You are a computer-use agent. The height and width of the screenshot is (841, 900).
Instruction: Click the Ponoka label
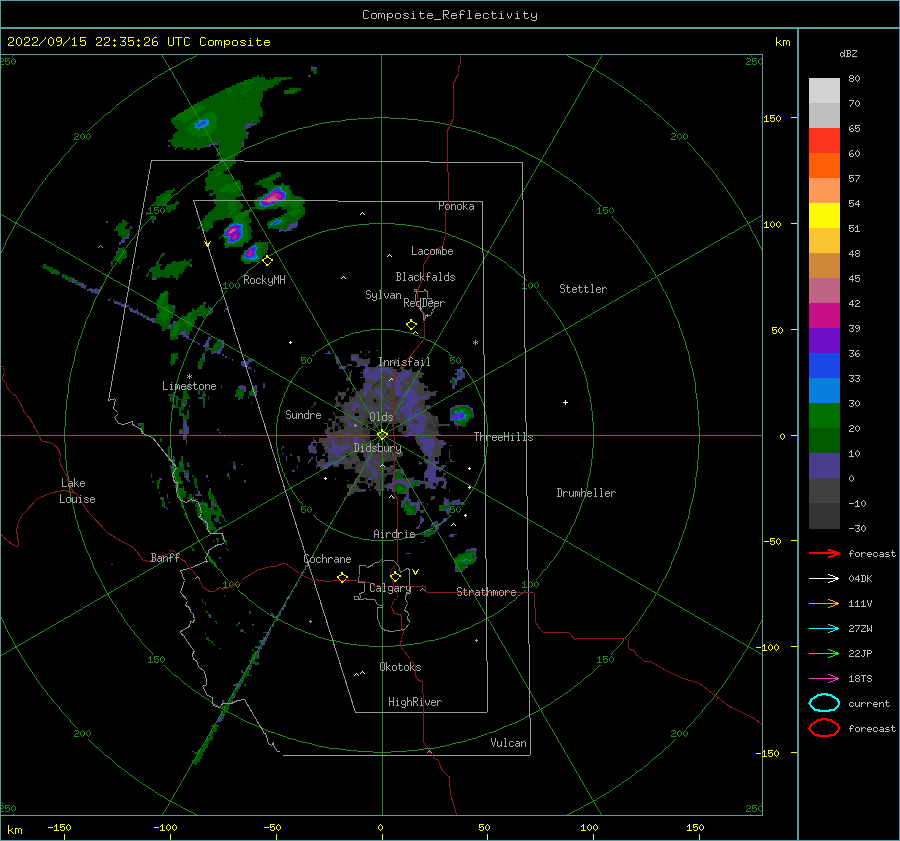(456, 206)
